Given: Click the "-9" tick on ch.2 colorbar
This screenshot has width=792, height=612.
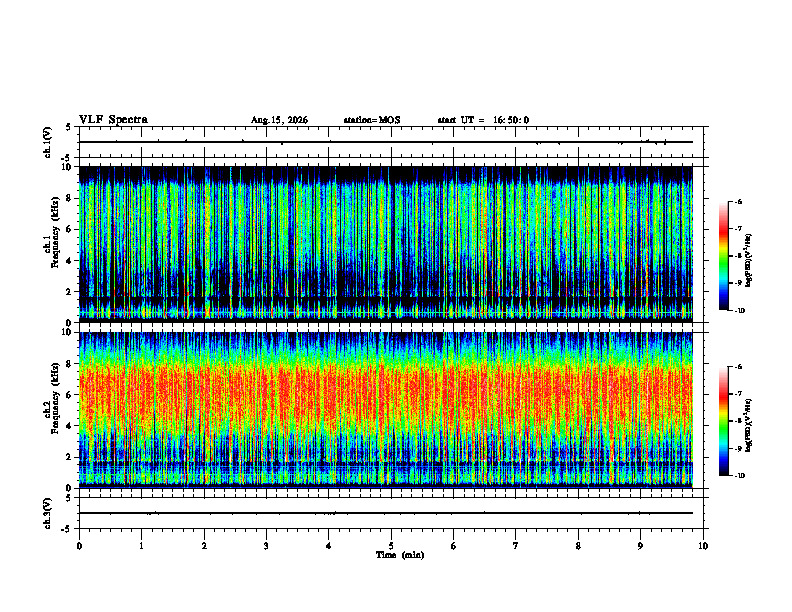Looking at the screenshot, I should pos(739,448).
